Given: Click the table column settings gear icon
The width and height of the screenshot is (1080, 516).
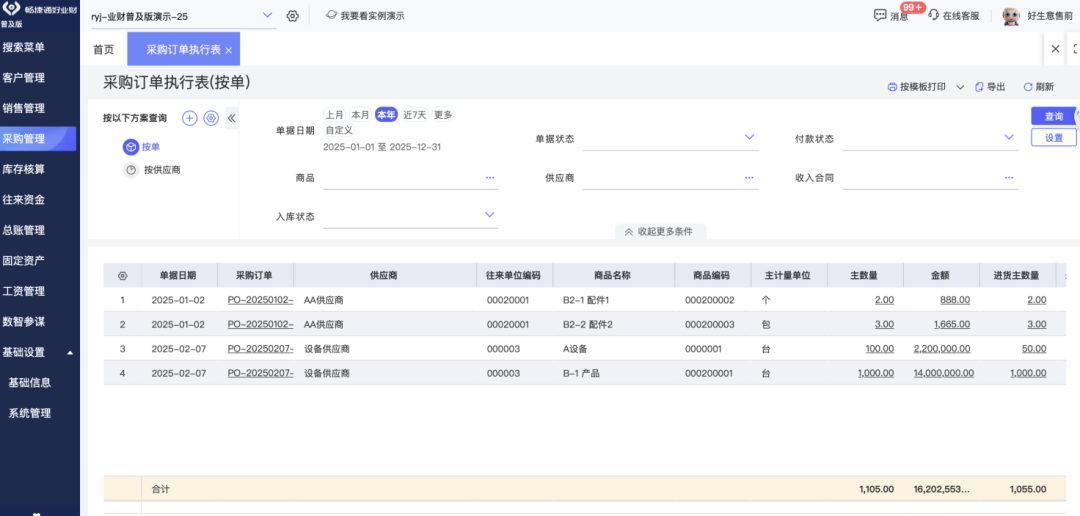Looking at the screenshot, I should [123, 275].
